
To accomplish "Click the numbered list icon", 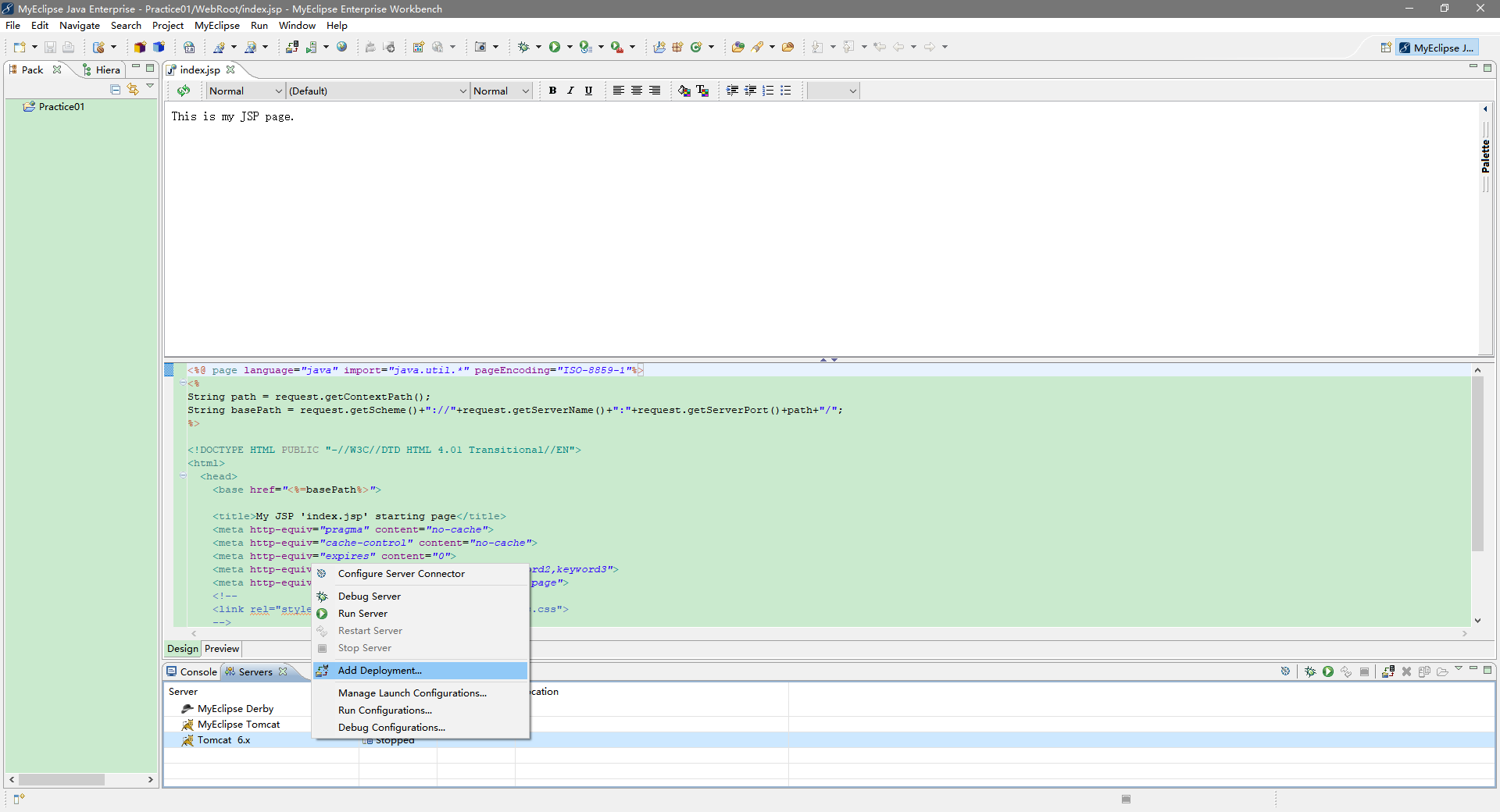I will click(768, 91).
